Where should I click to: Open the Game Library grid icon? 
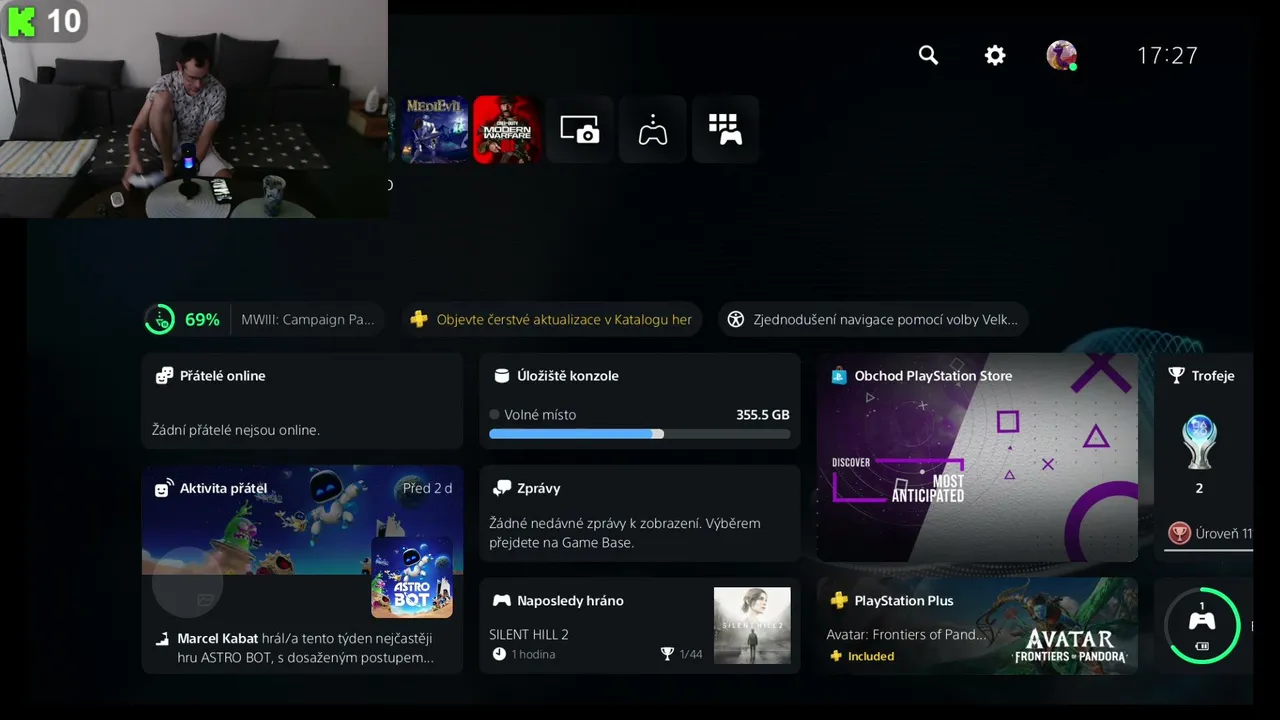coord(725,129)
